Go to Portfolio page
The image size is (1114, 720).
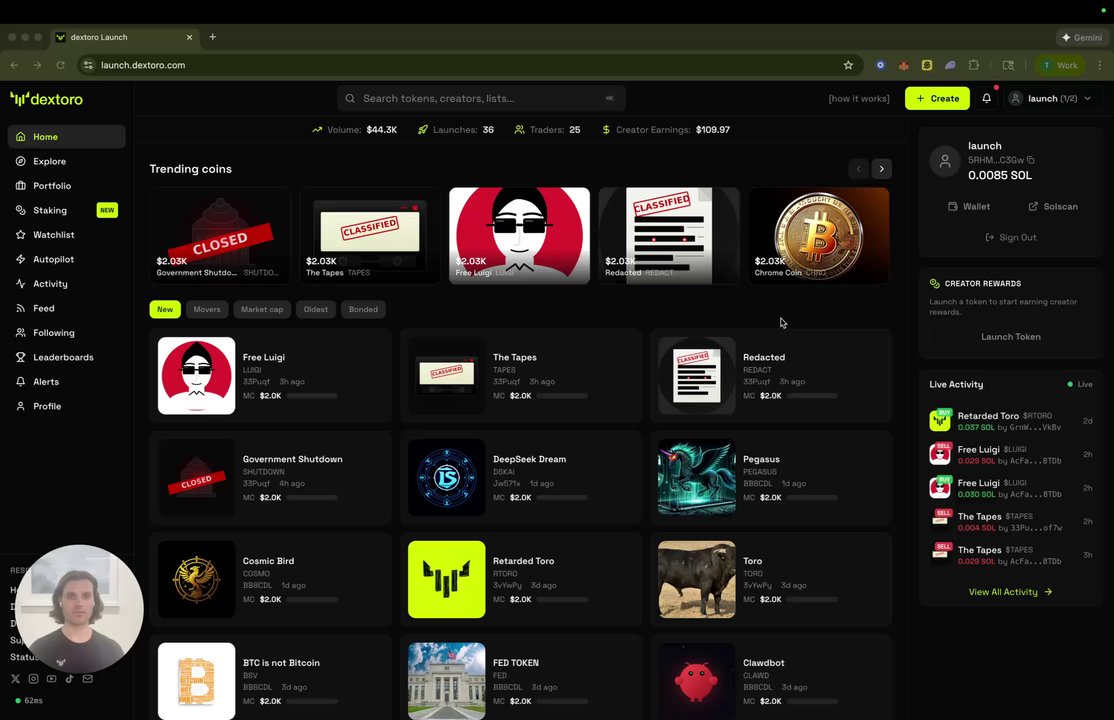[x=66, y=186]
